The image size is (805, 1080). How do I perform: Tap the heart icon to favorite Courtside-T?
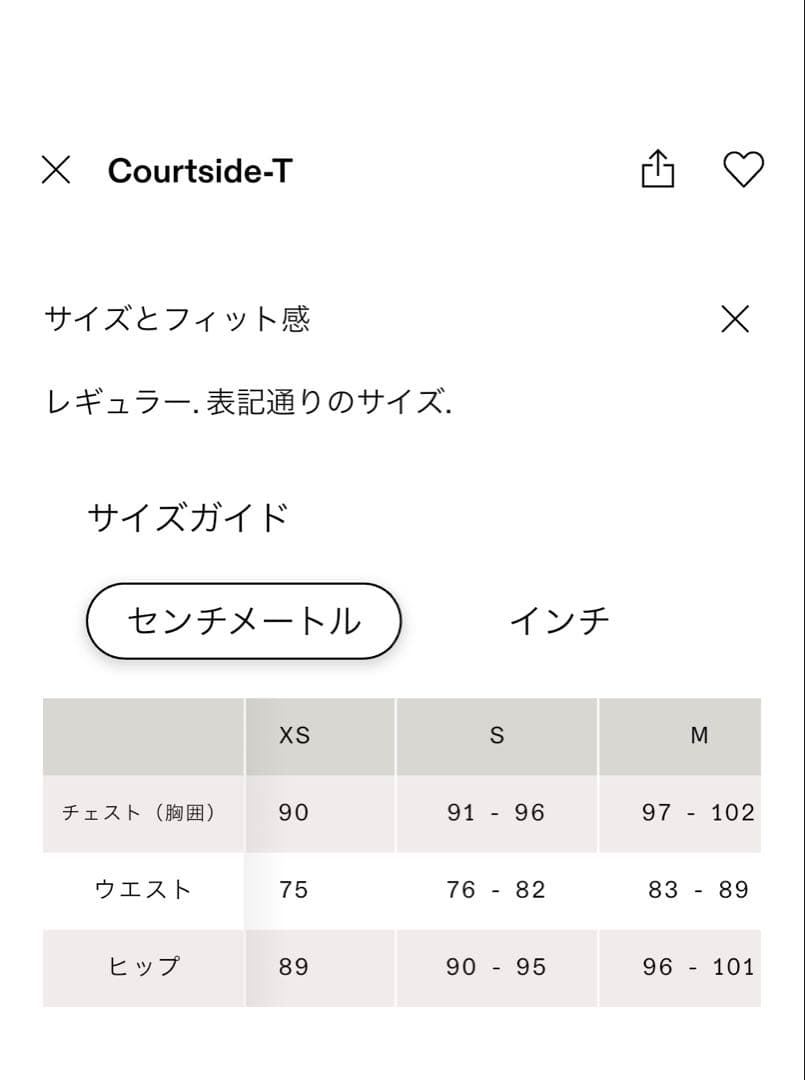pos(744,170)
